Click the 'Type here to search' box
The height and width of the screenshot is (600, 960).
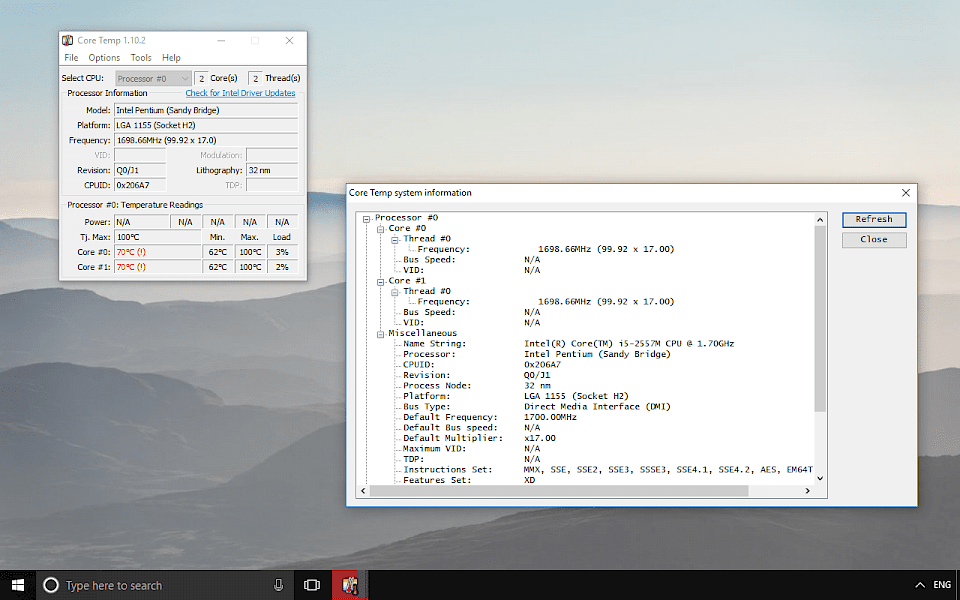point(165,585)
